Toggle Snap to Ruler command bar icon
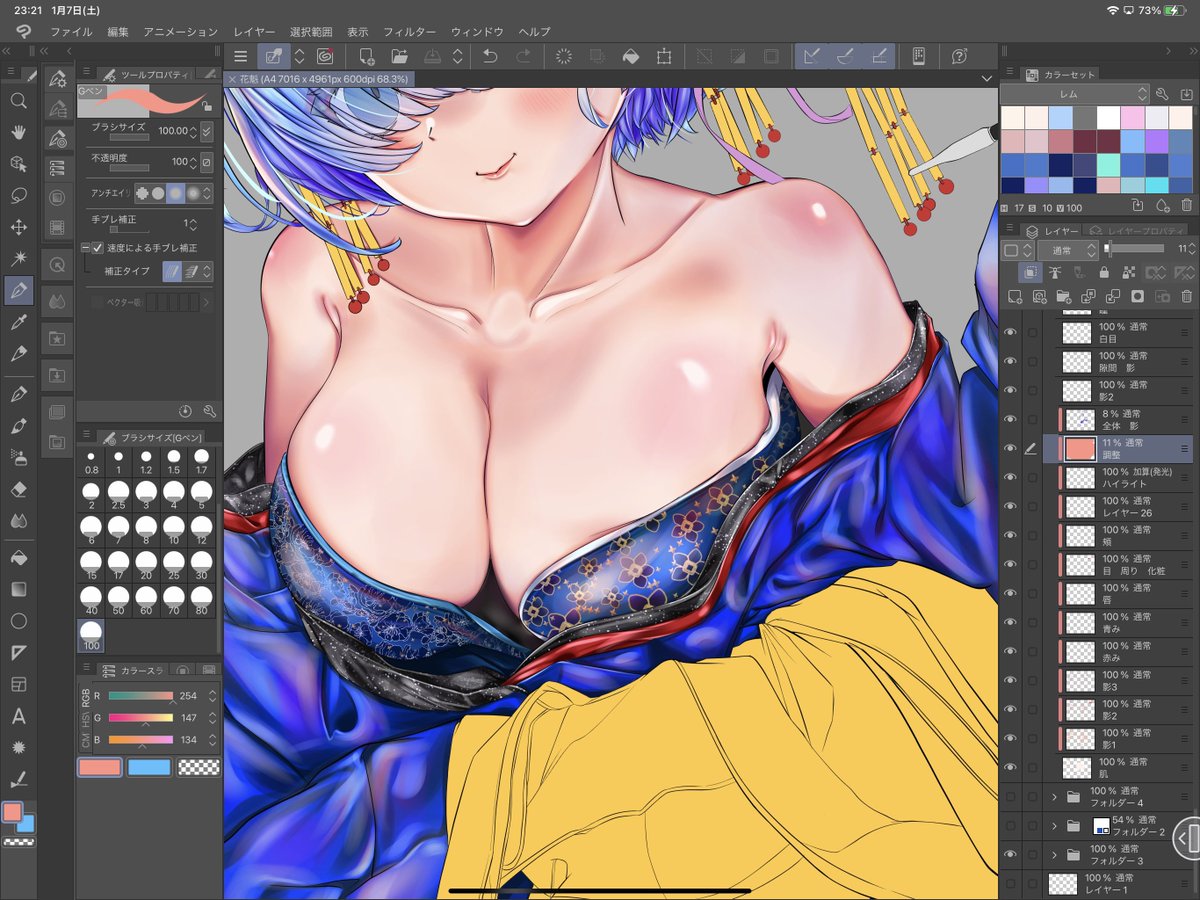1200x900 pixels. click(x=812, y=56)
